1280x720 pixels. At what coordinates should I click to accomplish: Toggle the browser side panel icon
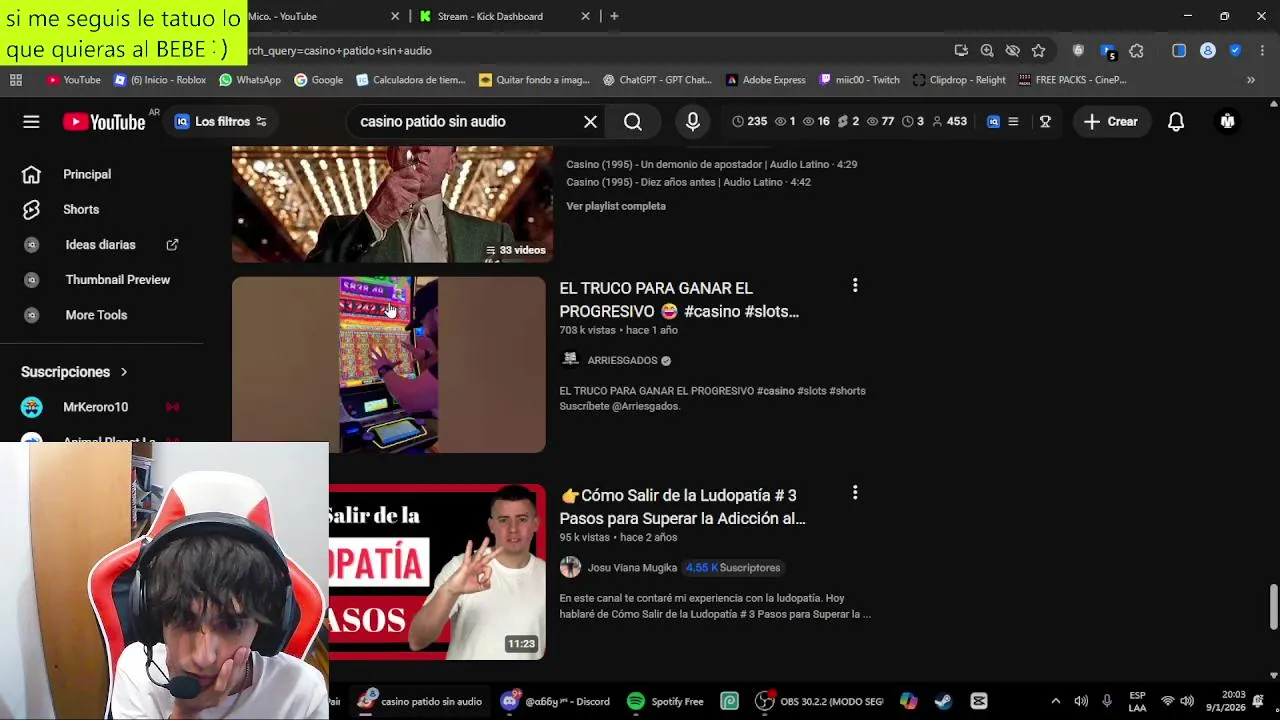pos(1179,50)
